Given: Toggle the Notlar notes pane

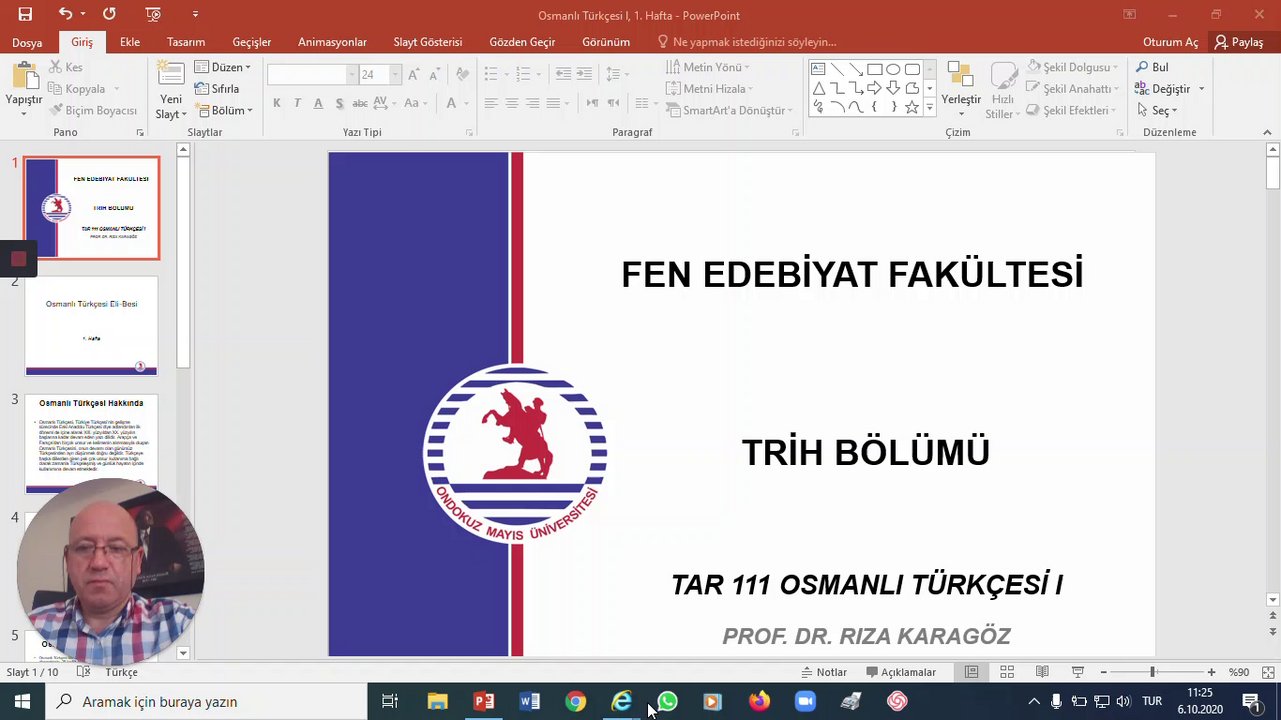Looking at the screenshot, I should pyautogui.click(x=824, y=672).
